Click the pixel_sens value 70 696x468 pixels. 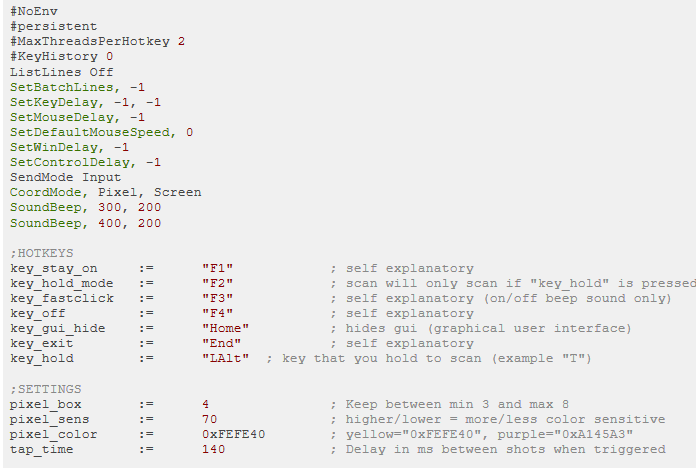(210, 419)
